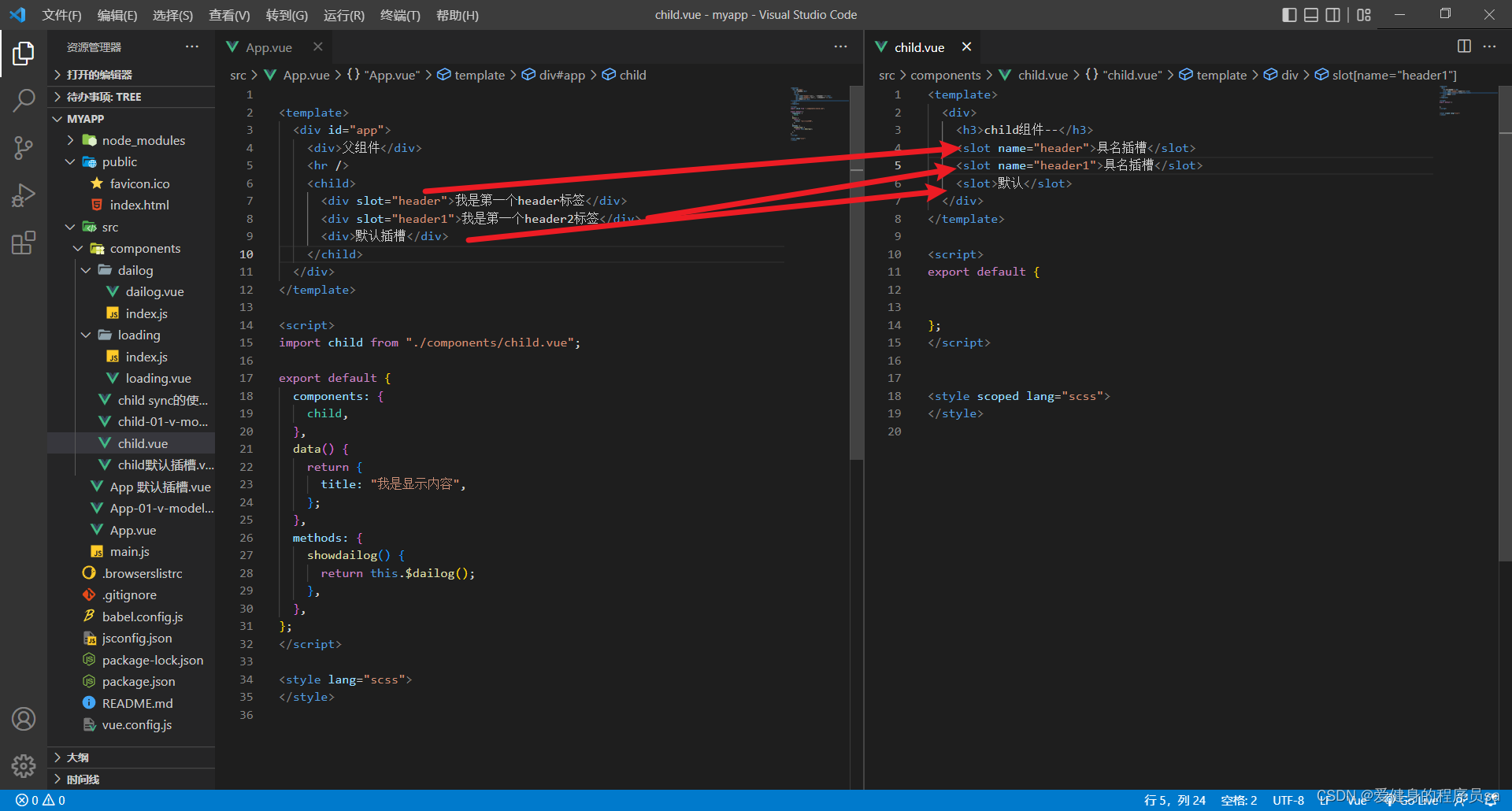Split the right editor group
1512x811 pixels.
click(x=1464, y=46)
